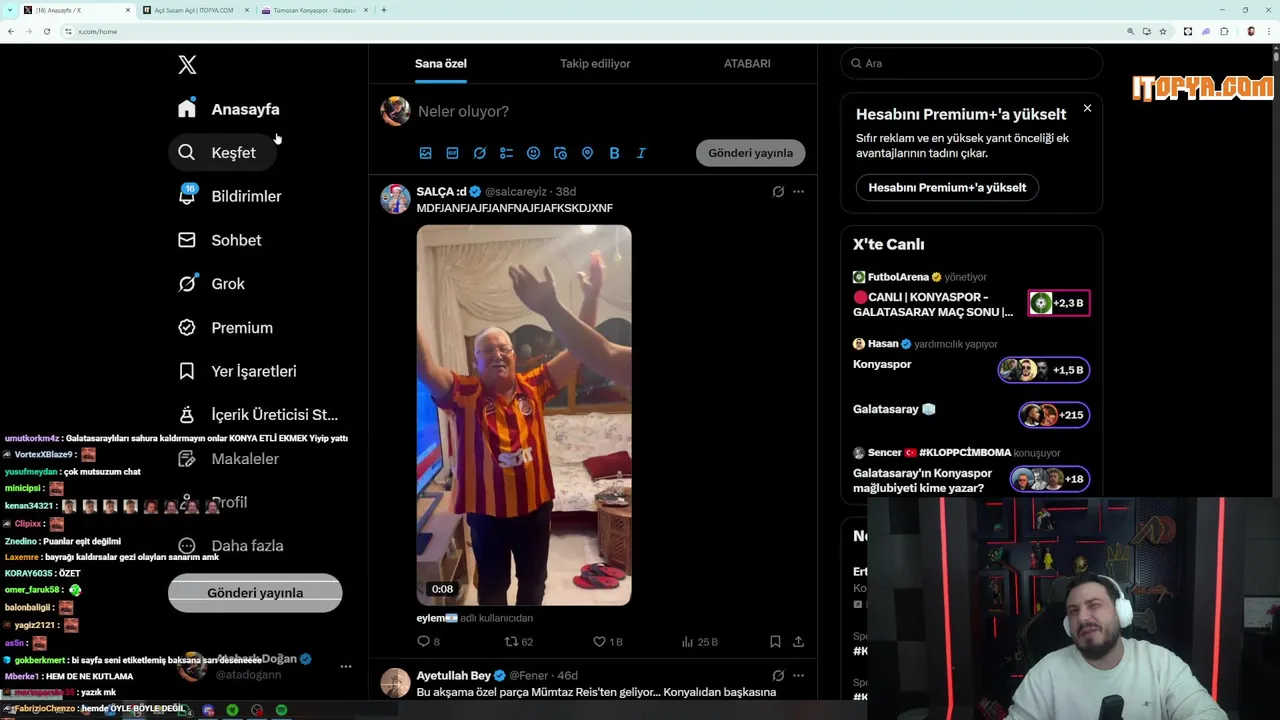Image resolution: width=1280 pixels, height=720 pixels.
Task: View analytics of SALÇA post
Action: pyautogui.click(x=700, y=642)
